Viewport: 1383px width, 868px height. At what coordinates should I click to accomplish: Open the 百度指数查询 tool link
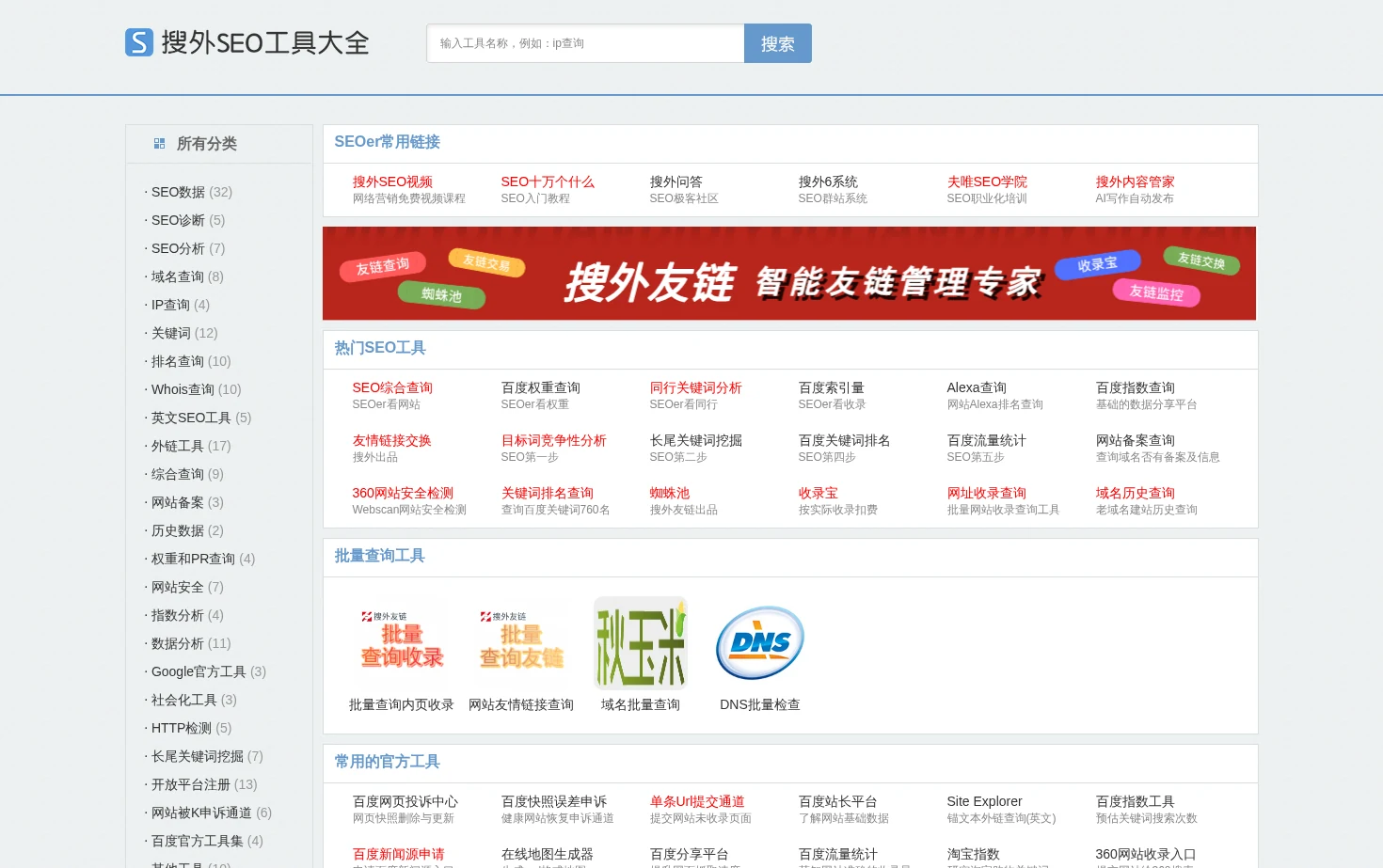pyautogui.click(x=1136, y=387)
